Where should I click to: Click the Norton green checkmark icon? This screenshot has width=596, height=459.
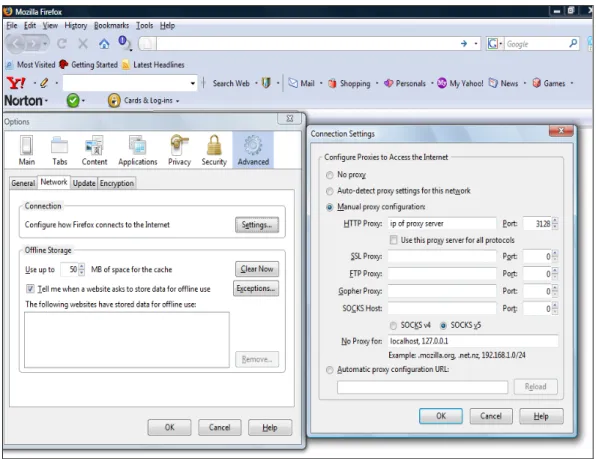[x=73, y=101]
